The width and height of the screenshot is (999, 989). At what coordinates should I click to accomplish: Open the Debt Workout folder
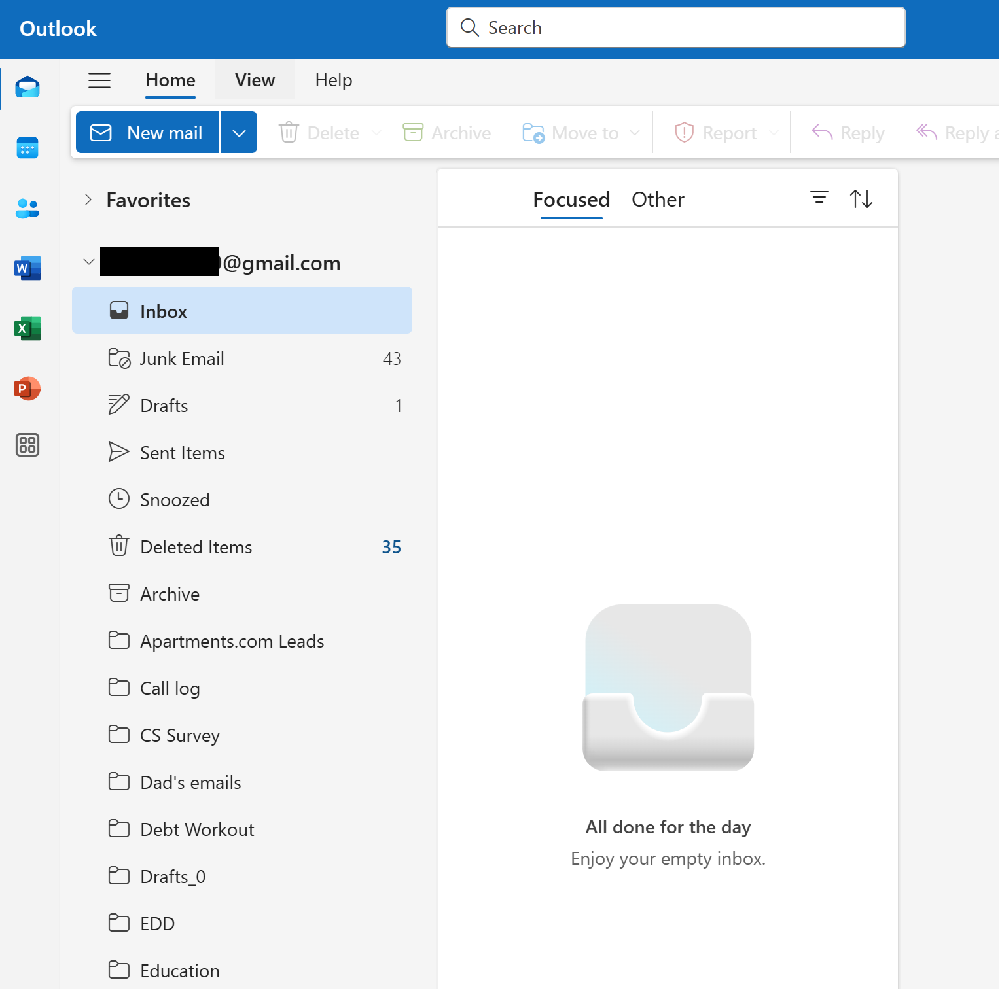(x=242, y=830)
